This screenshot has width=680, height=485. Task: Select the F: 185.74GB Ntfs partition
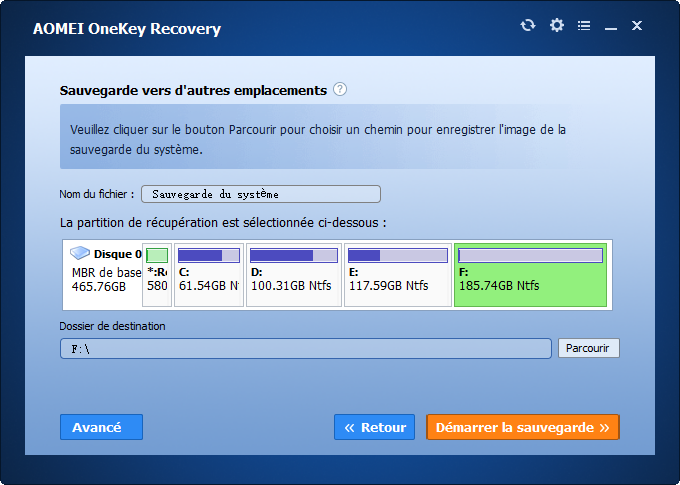[530, 275]
